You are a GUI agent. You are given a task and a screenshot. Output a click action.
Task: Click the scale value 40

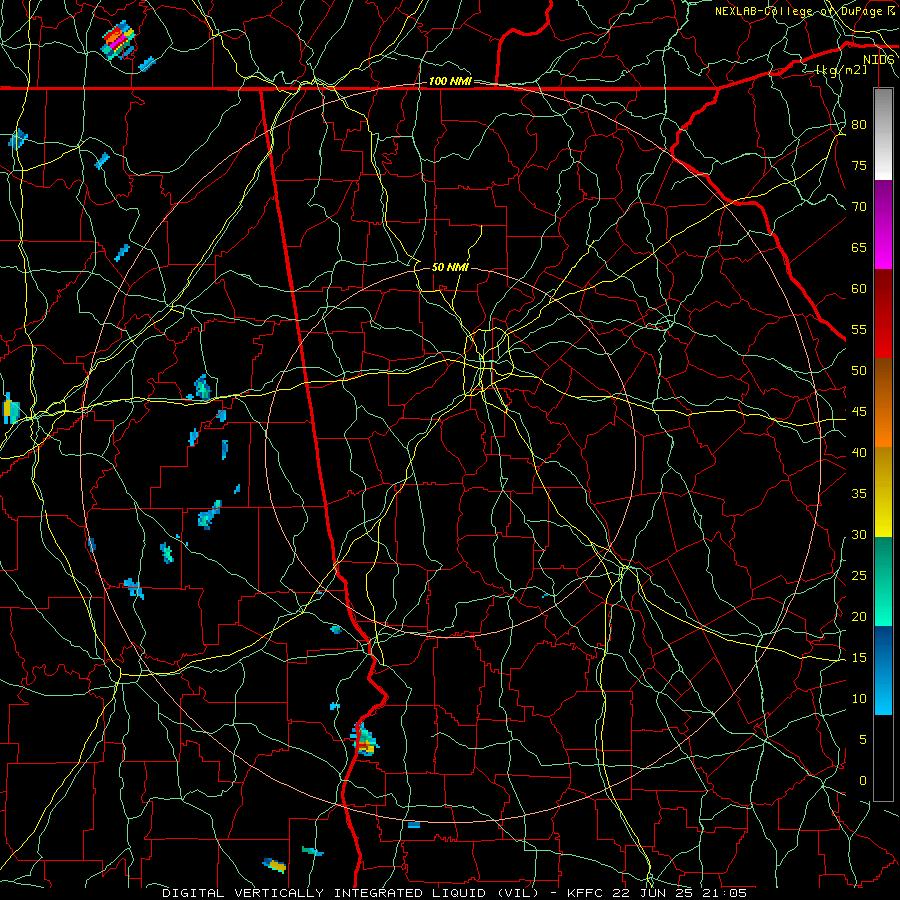coord(859,452)
